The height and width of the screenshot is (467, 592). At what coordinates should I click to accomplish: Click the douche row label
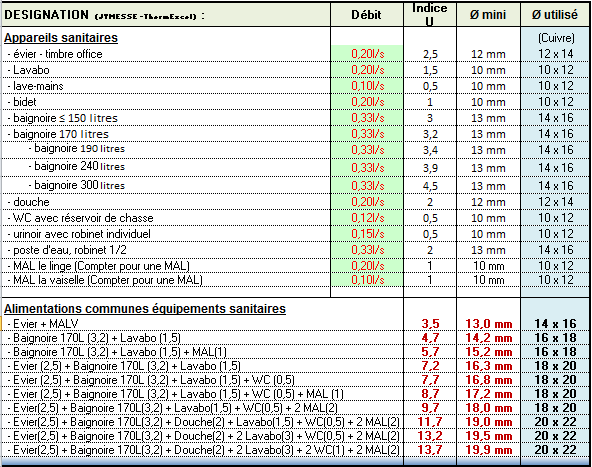click(x=29, y=202)
